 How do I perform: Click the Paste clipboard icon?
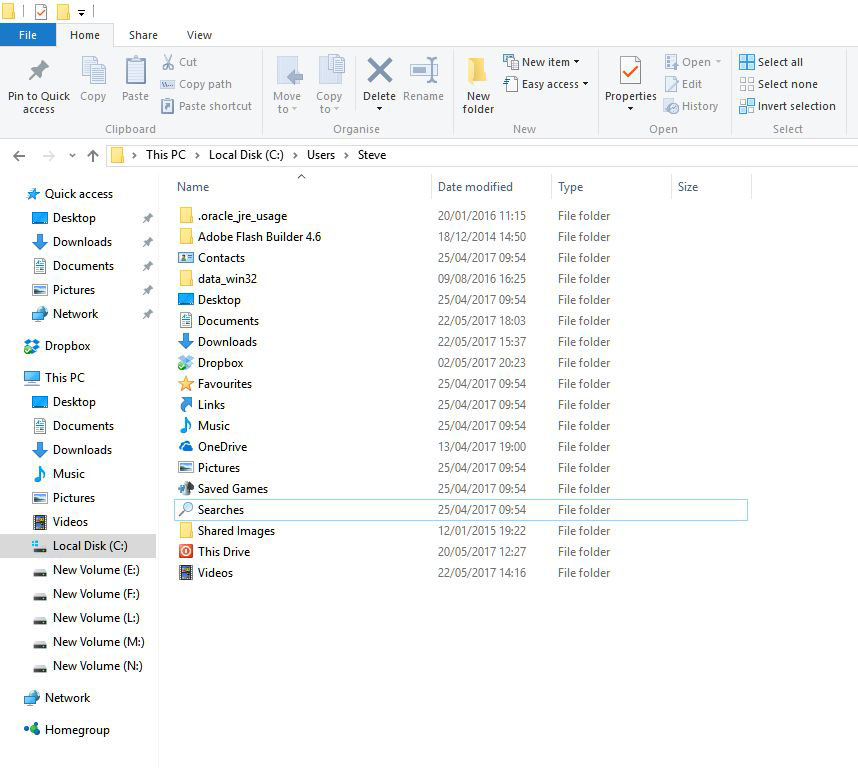click(x=135, y=71)
